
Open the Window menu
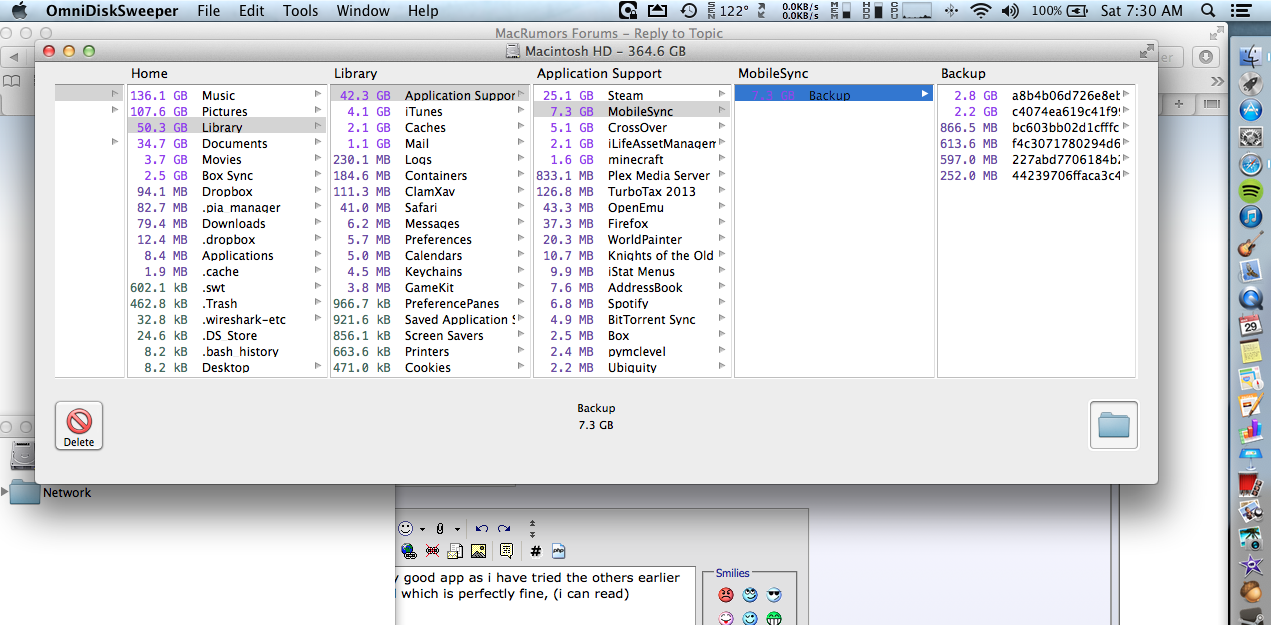pos(363,11)
